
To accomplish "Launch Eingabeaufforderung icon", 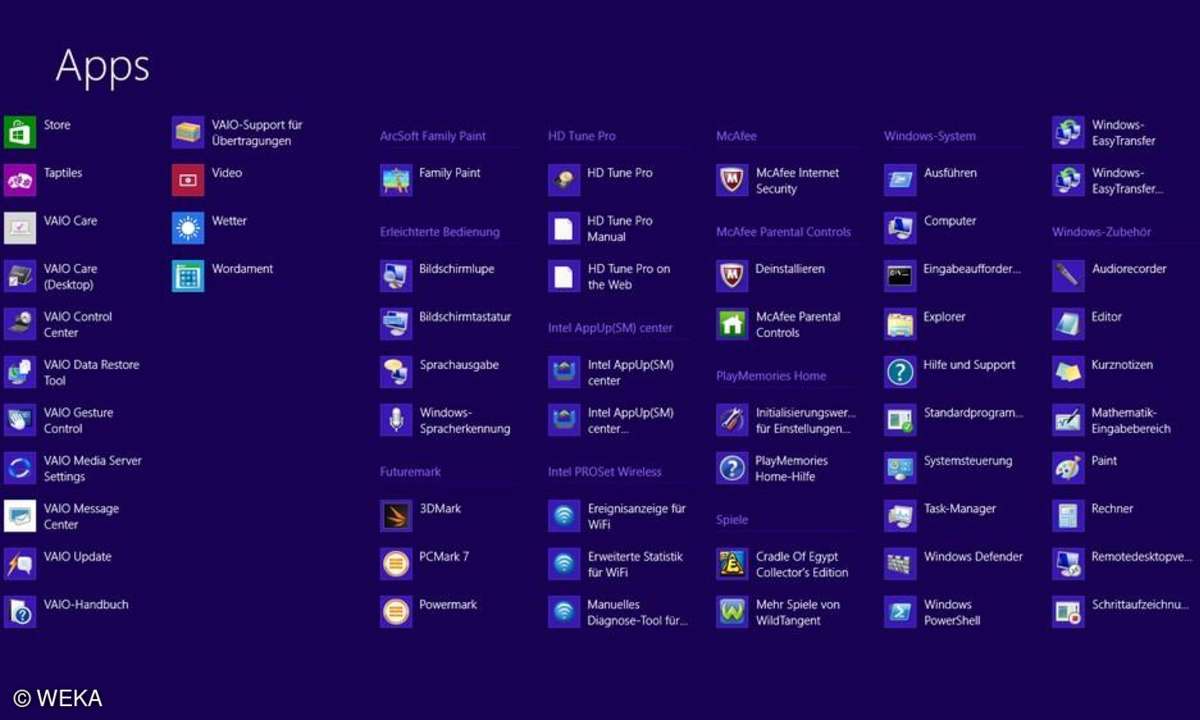I will (x=900, y=276).
